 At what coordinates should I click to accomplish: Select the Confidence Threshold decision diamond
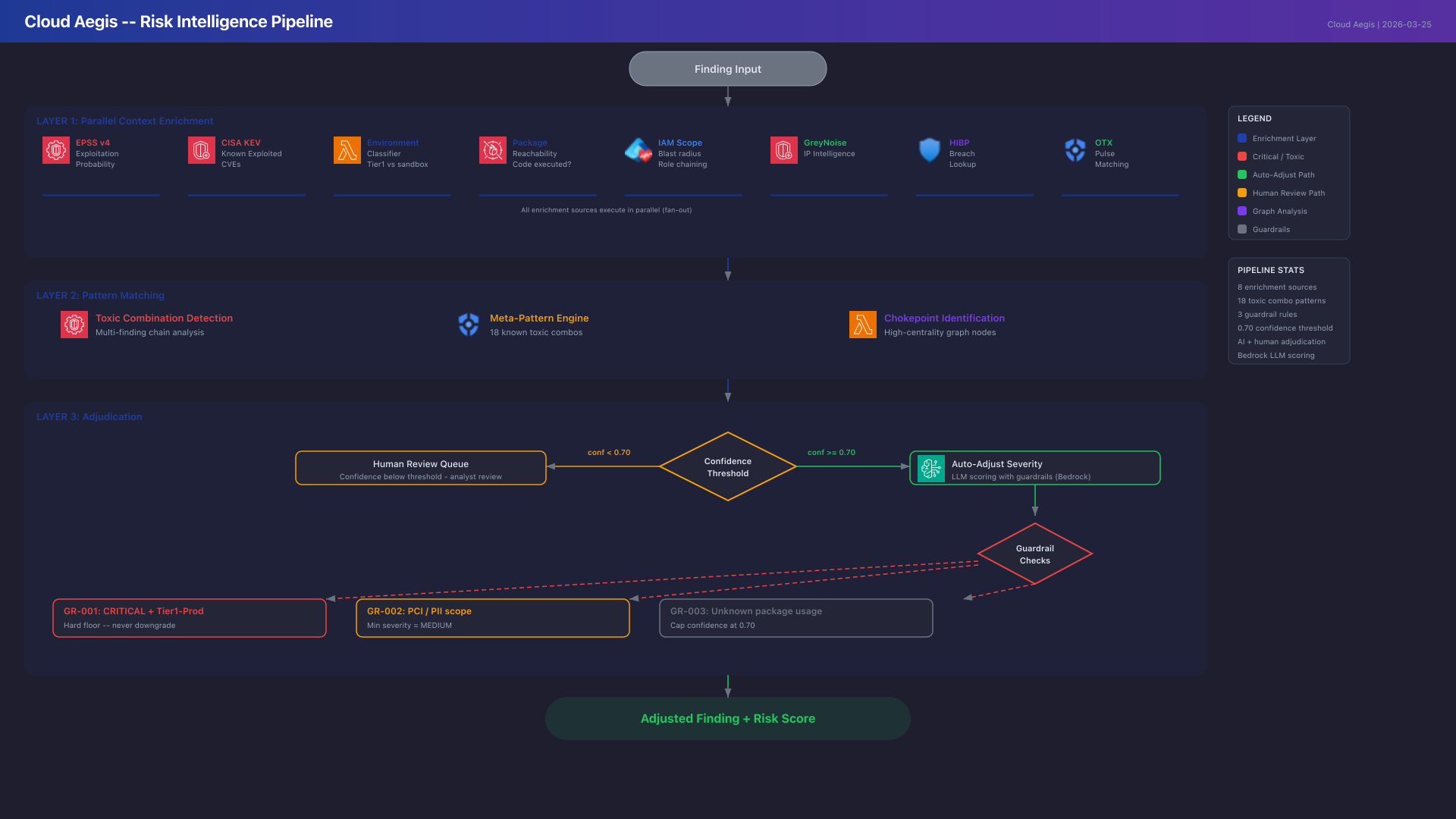point(727,467)
